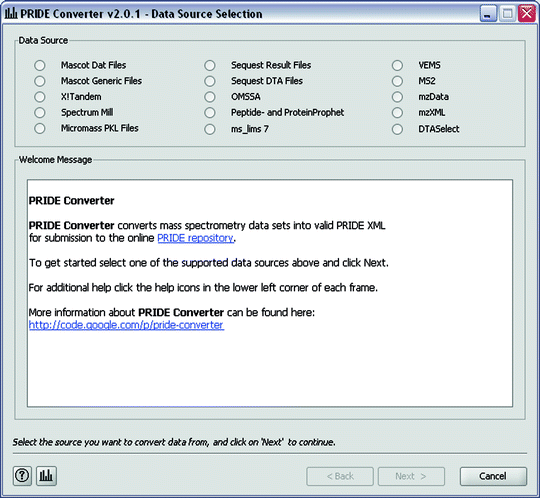Choose the mzData option

pos(397,97)
